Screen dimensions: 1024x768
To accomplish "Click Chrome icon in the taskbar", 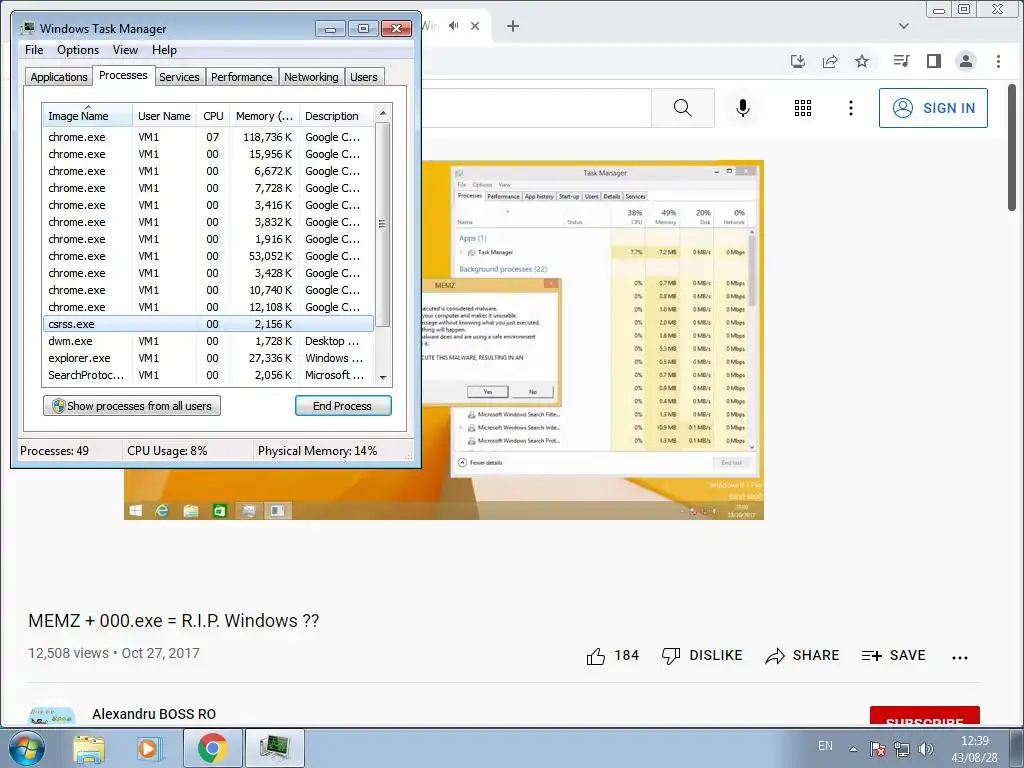I will [212, 748].
